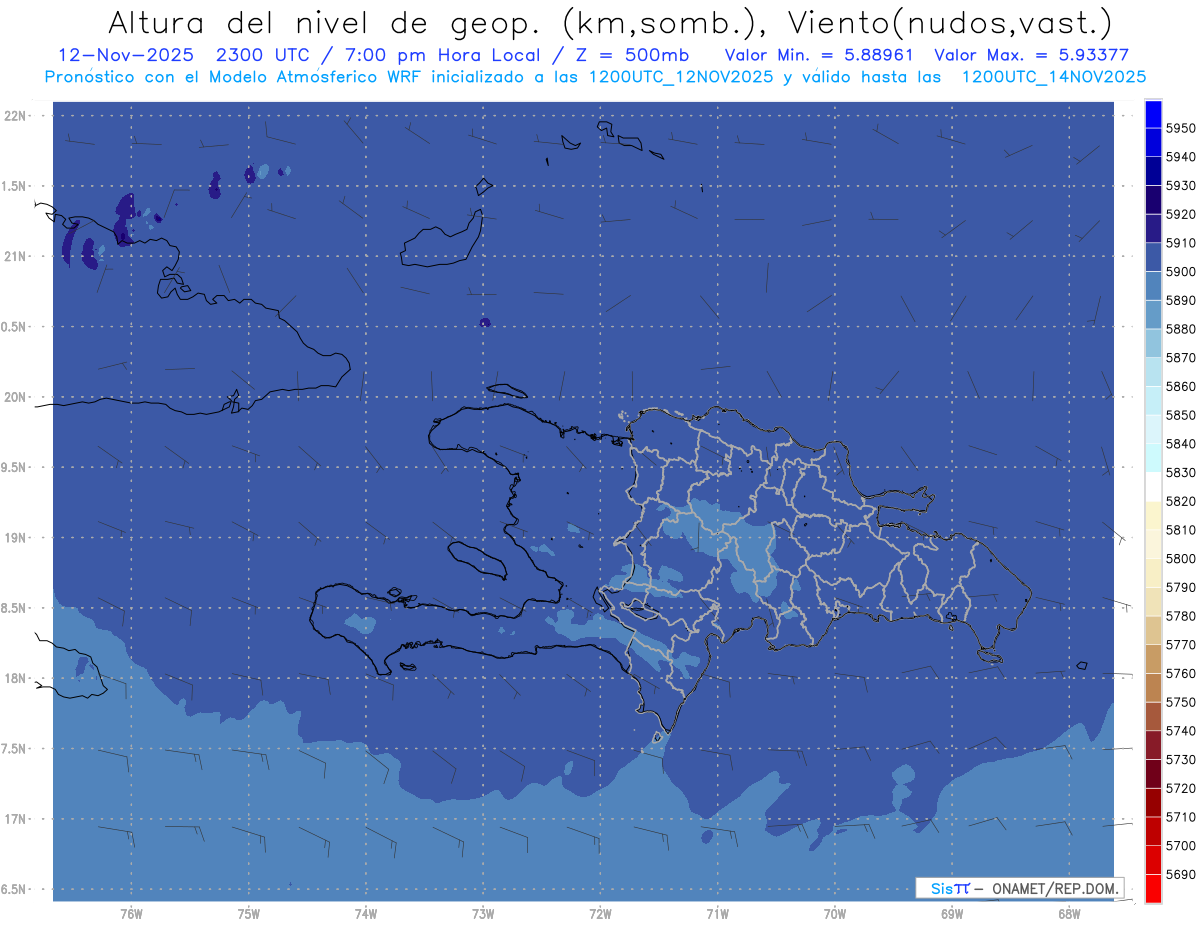The width and height of the screenshot is (1200, 927).
Task: Click the '18N' latitude label
Action: (14, 678)
